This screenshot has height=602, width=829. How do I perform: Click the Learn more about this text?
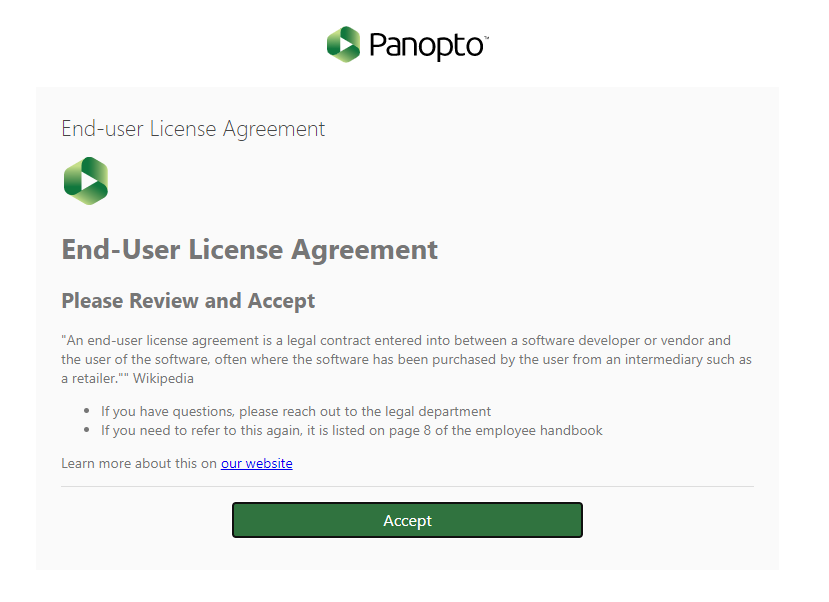tap(138, 463)
